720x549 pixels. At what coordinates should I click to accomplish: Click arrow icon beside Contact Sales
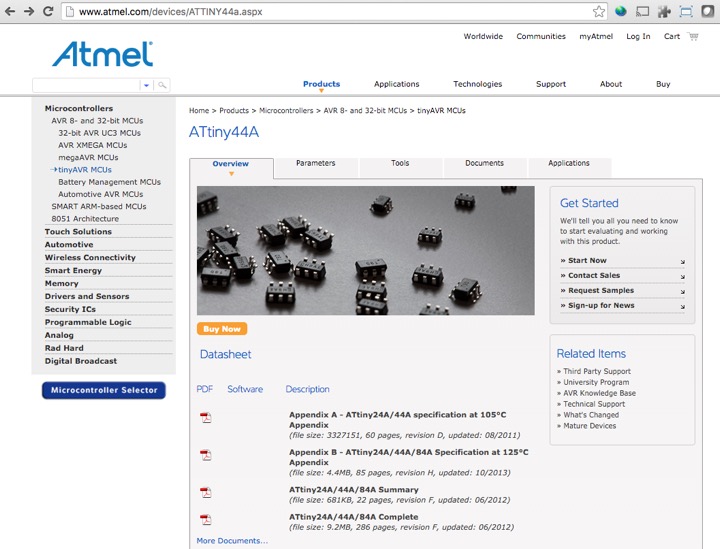pyautogui.click(x=683, y=277)
